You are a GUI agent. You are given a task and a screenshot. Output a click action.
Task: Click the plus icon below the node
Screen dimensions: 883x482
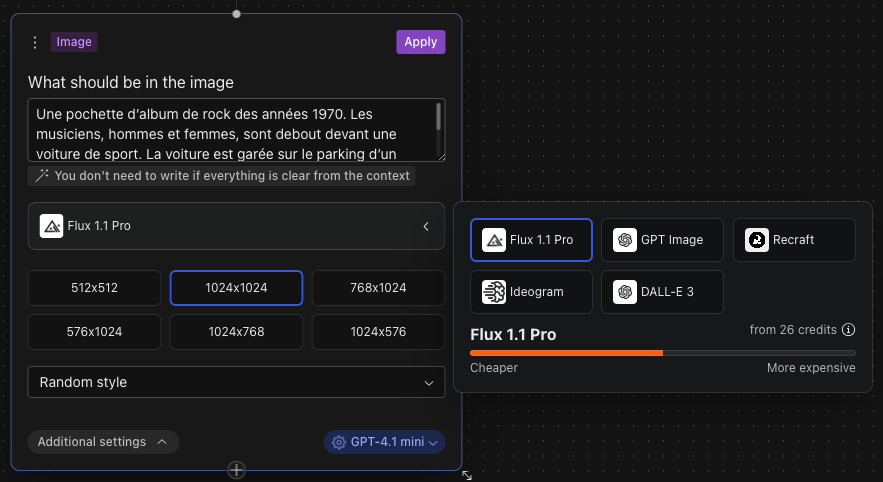236,470
